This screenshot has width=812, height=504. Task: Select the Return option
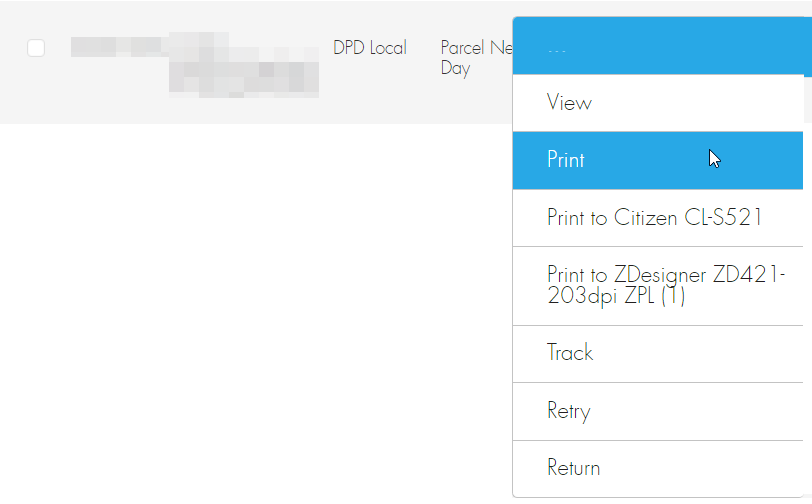[658, 468]
